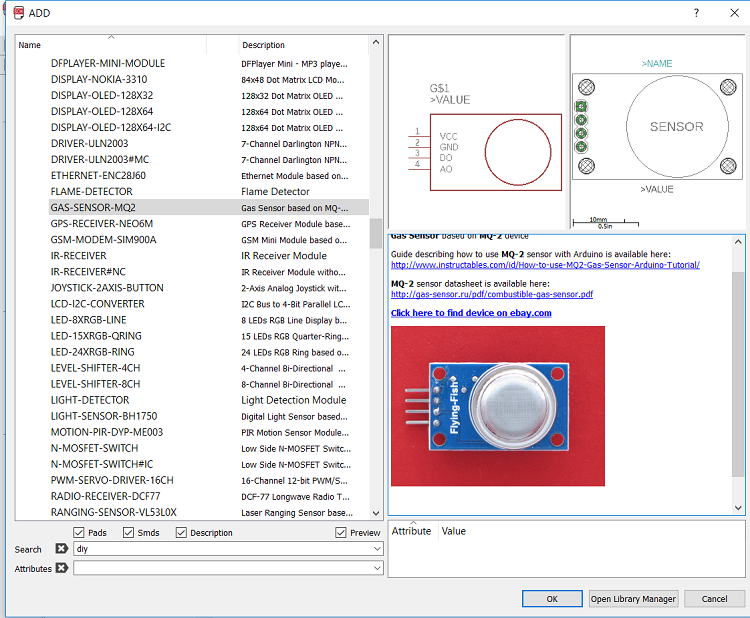The width and height of the screenshot is (750, 618).
Task: Click the description pane scrollbar thumb
Action: pyautogui.click(x=738, y=375)
